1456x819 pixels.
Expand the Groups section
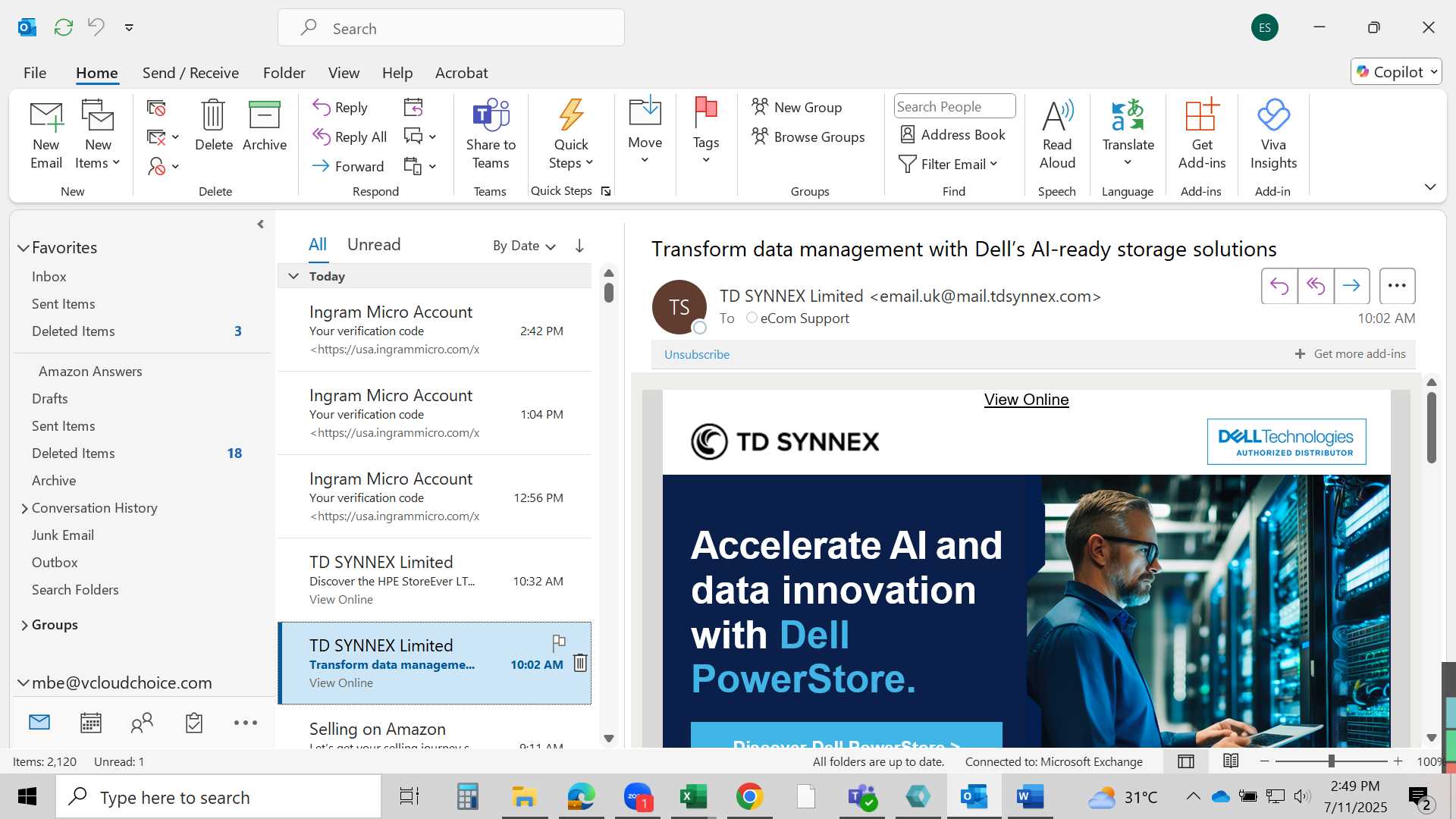(24, 625)
